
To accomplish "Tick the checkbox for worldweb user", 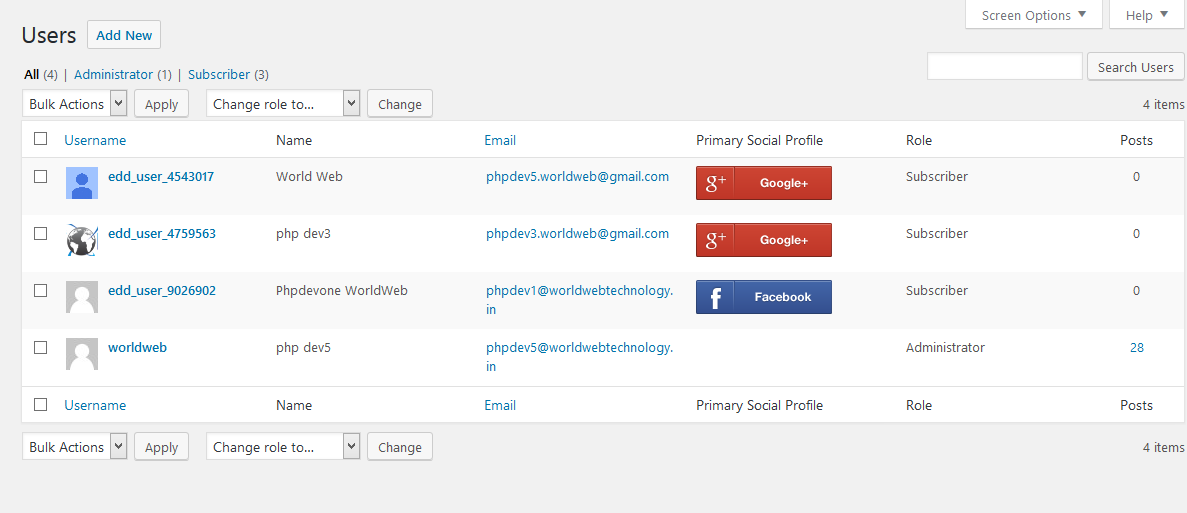I will point(41,347).
